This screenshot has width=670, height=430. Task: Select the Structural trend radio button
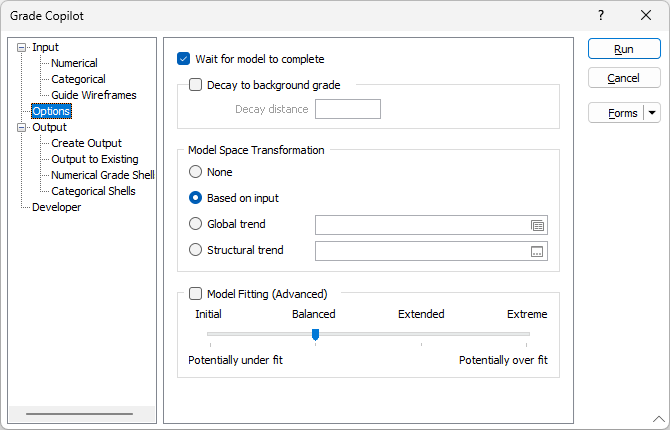point(195,250)
